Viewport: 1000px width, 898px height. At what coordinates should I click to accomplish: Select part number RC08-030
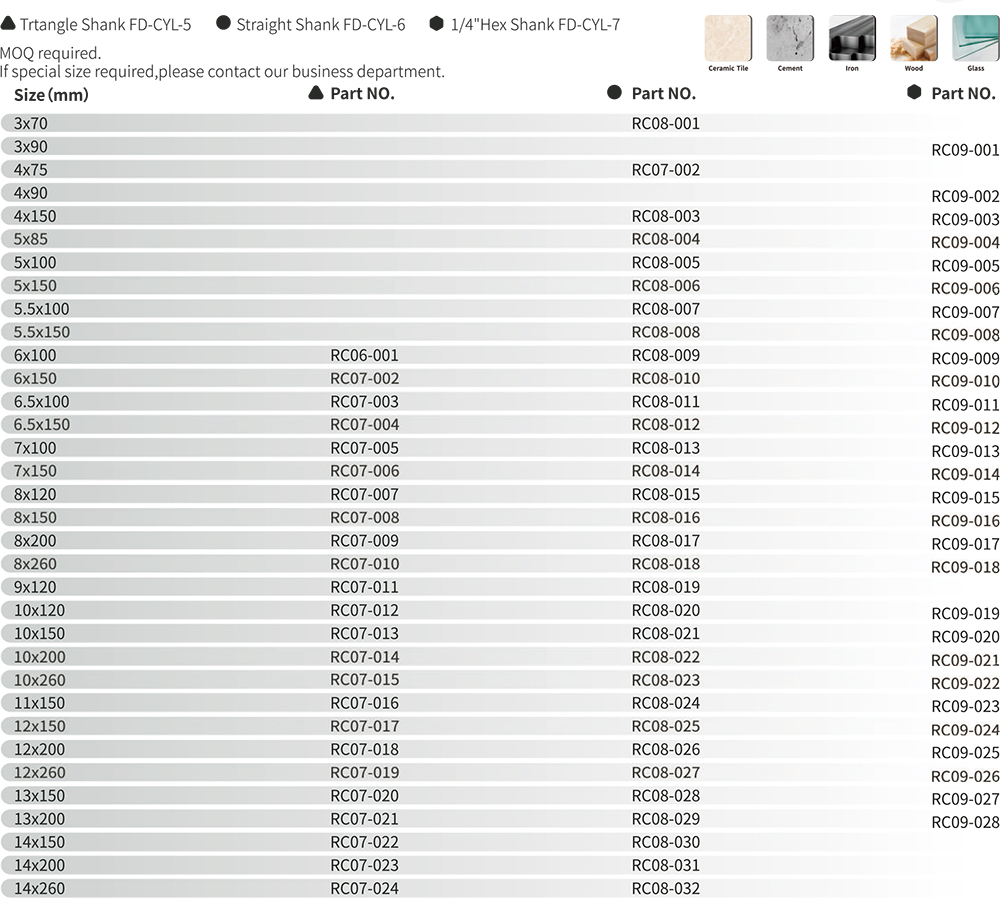pos(665,843)
